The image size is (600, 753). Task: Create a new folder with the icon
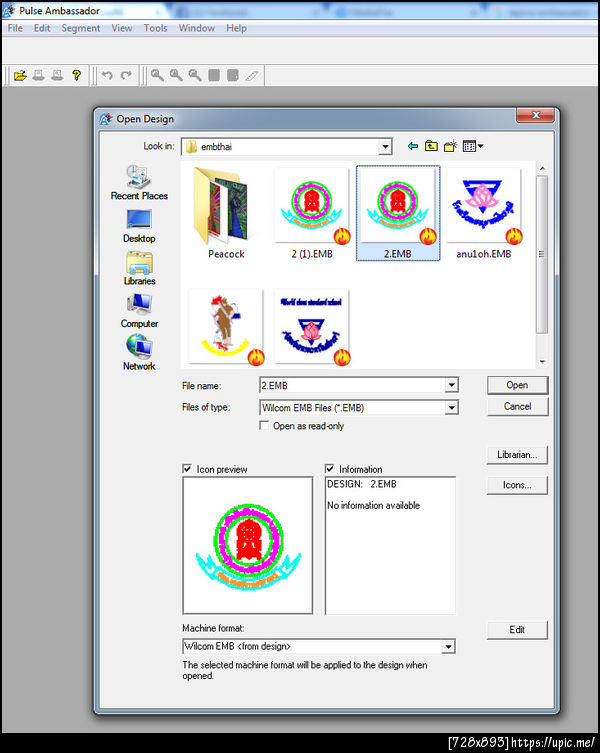point(450,146)
